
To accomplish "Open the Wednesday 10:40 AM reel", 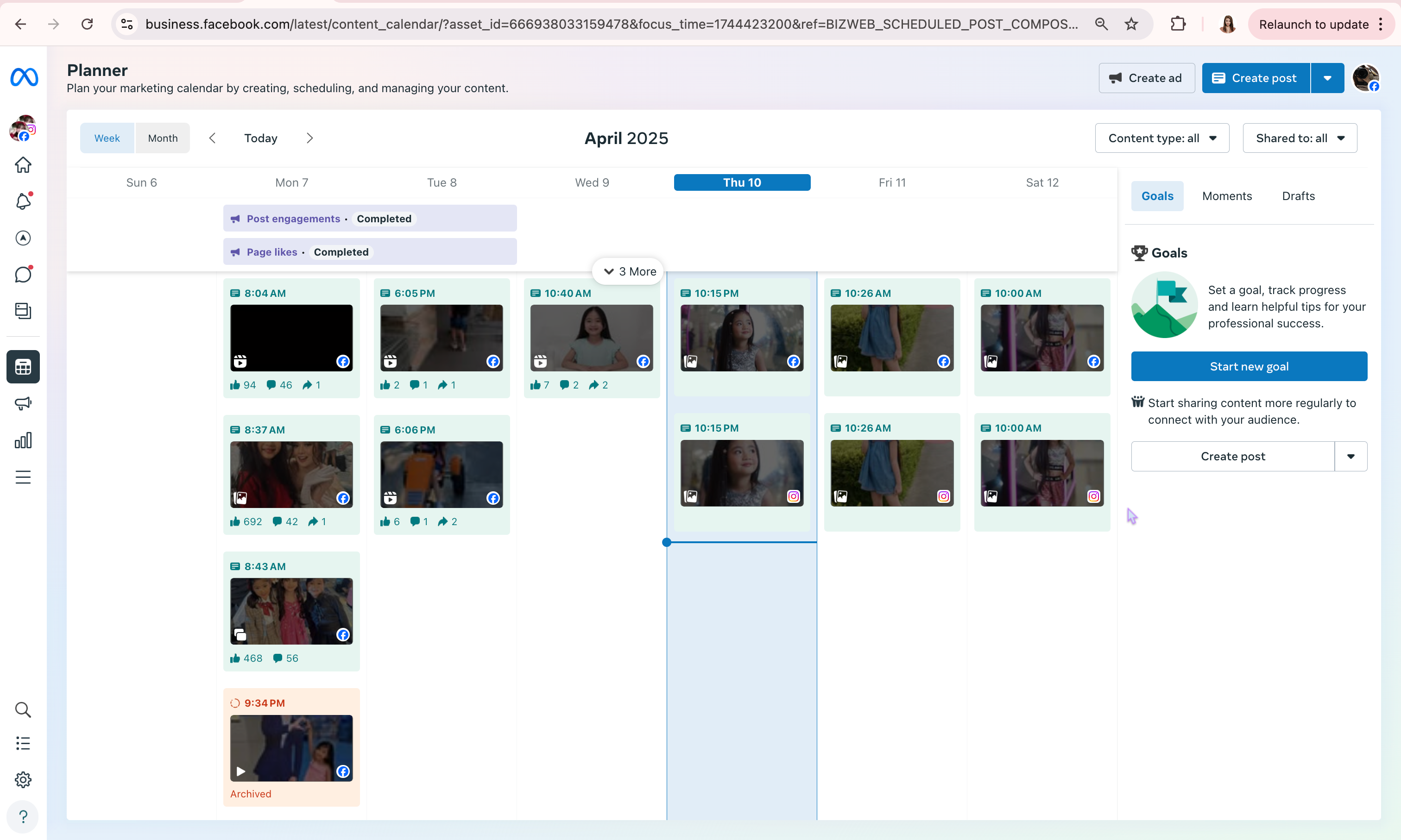I will [591, 338].
